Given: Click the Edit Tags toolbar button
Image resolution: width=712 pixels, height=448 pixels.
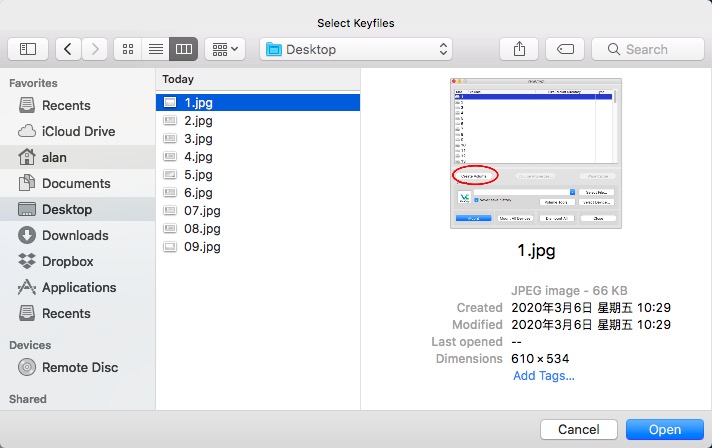Looking at the screenshot, I should 565,49.
